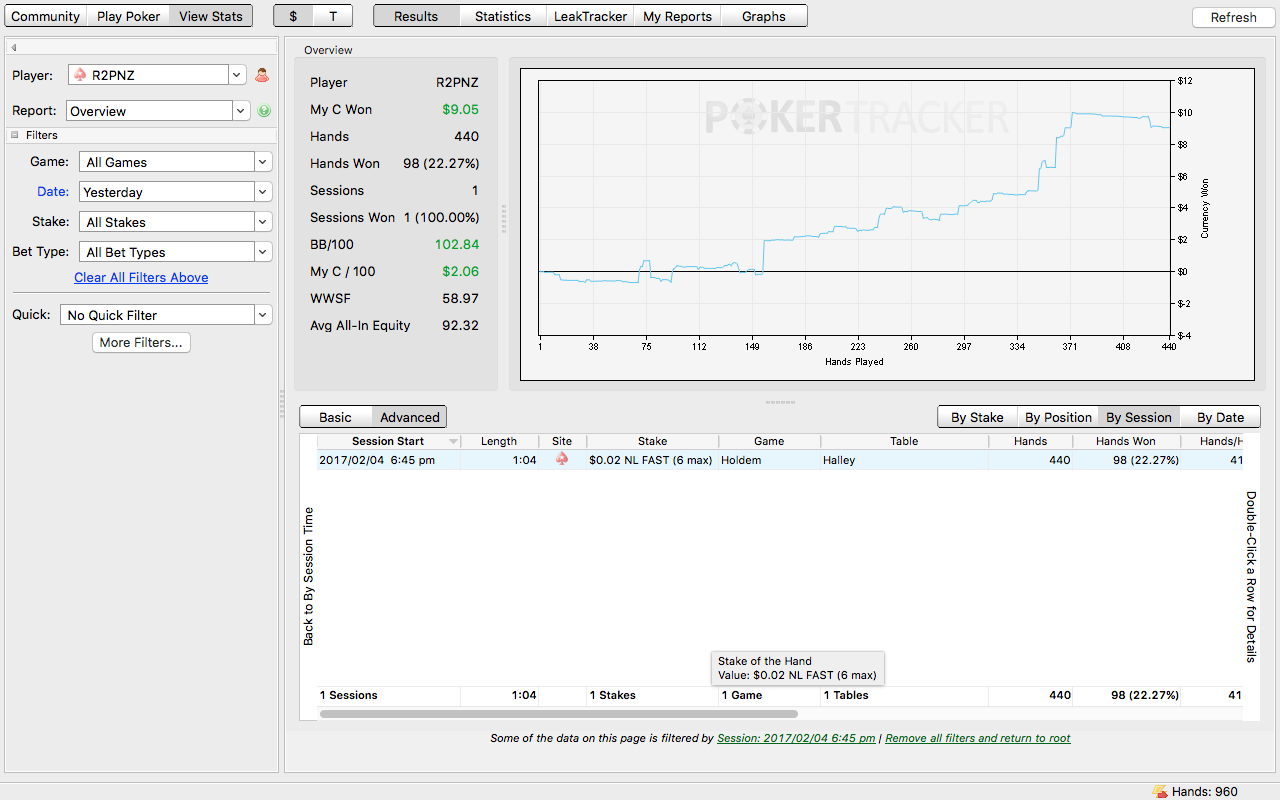Click the BB/100 value 102.84

click(x=457, y=244)
